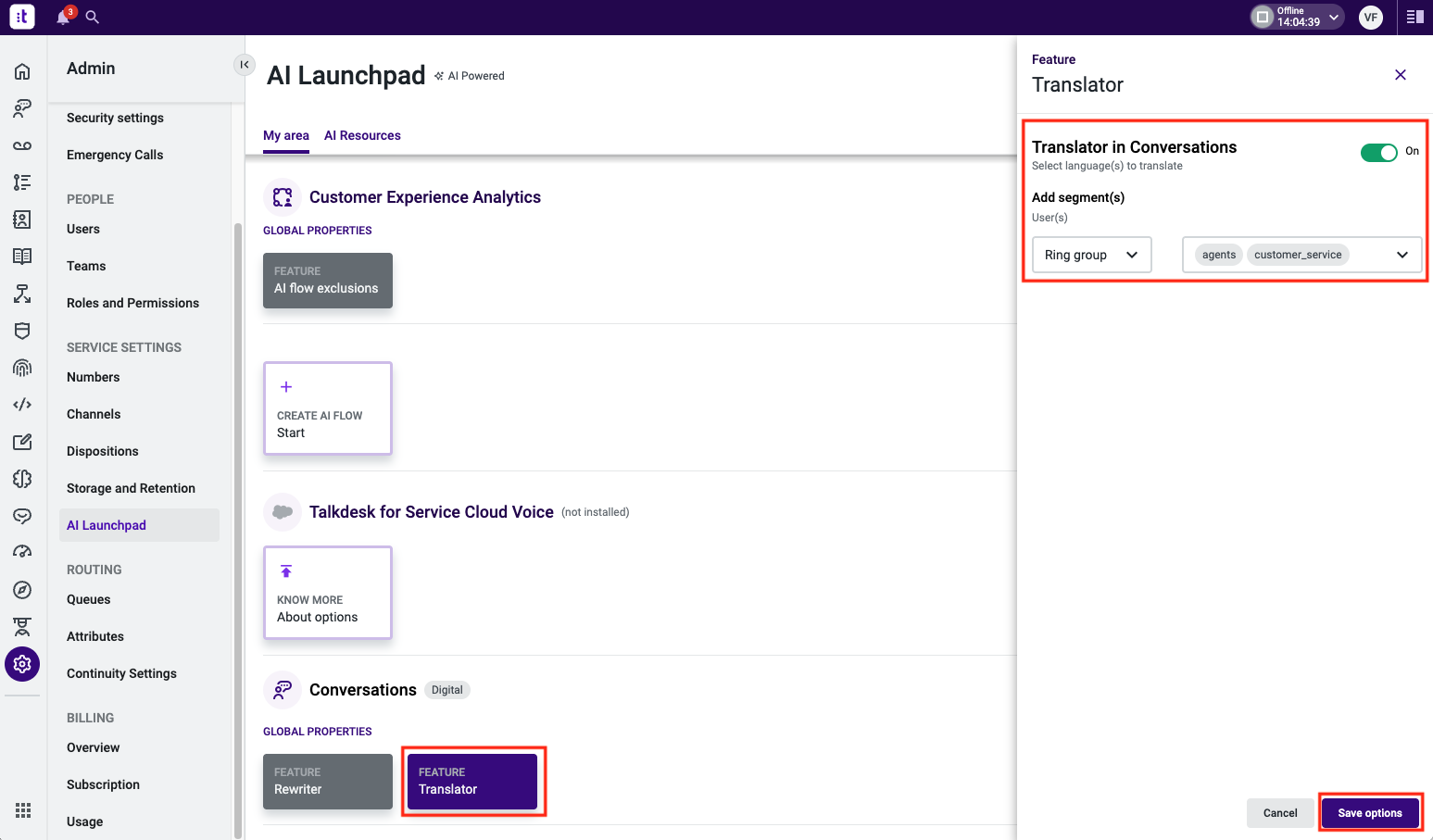Image resolution: width=1433 pixels, height=840 pixels.
Task: Switch to AI Resources tab
Action: point(362,135)
